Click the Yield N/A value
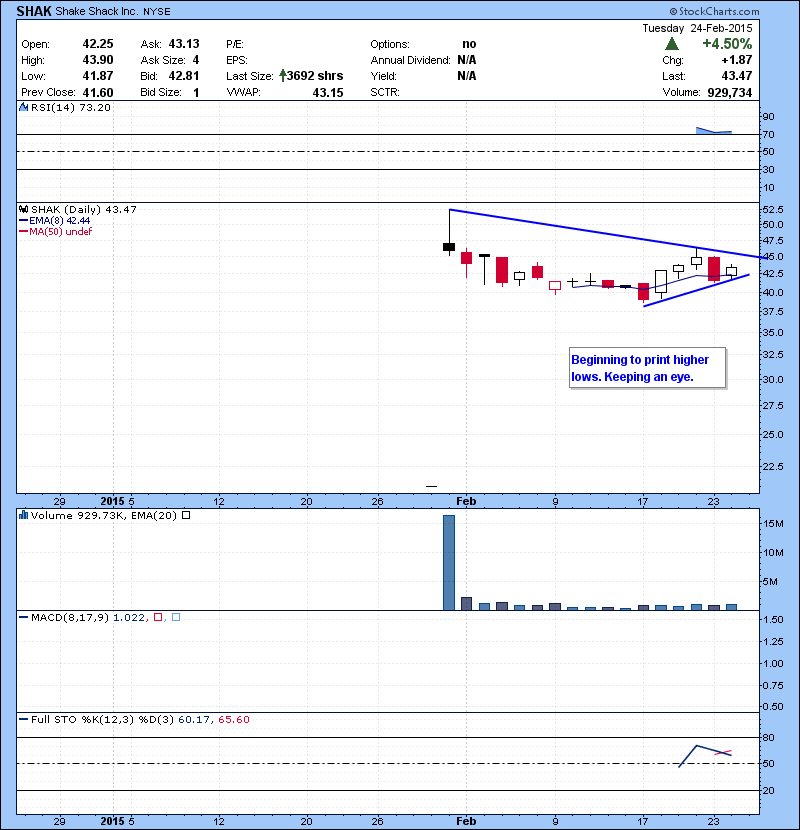 [467, 76]
